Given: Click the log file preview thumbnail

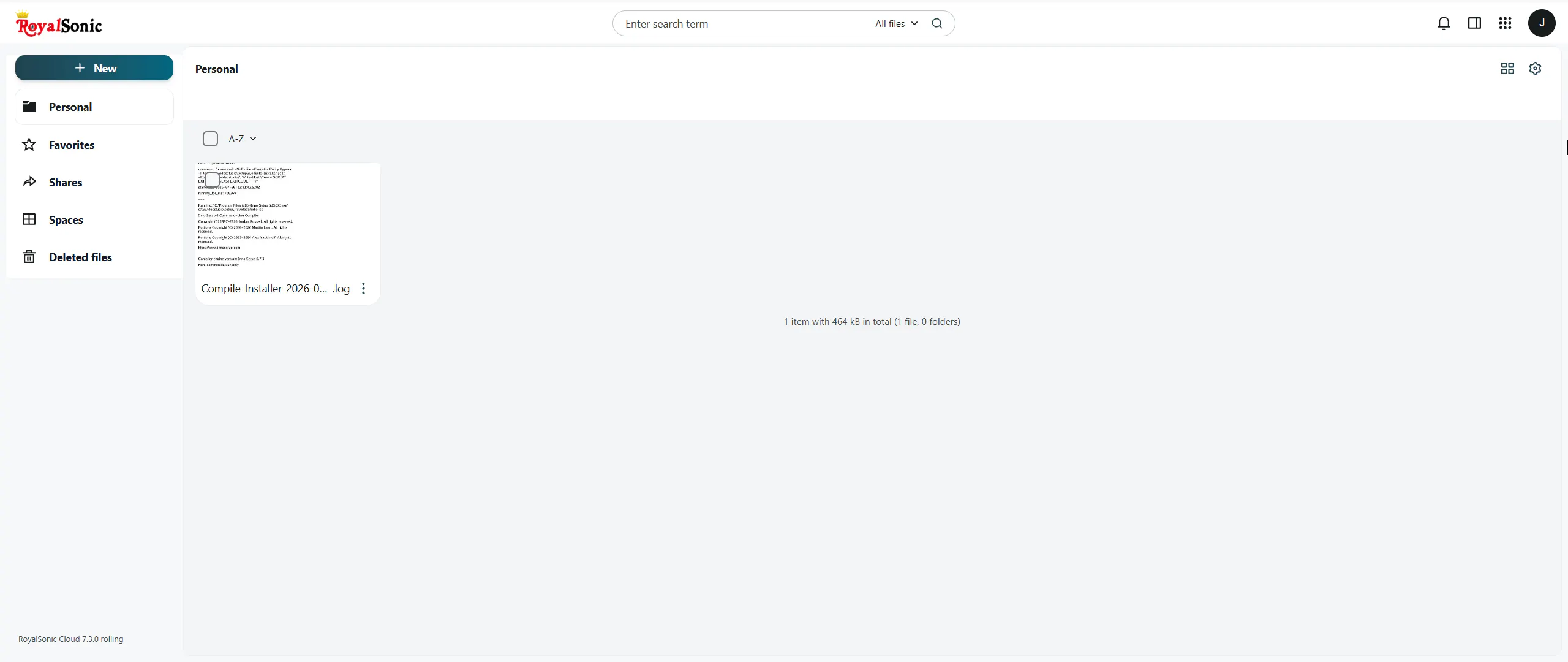Looking at the screenshot, I should 287,217.
